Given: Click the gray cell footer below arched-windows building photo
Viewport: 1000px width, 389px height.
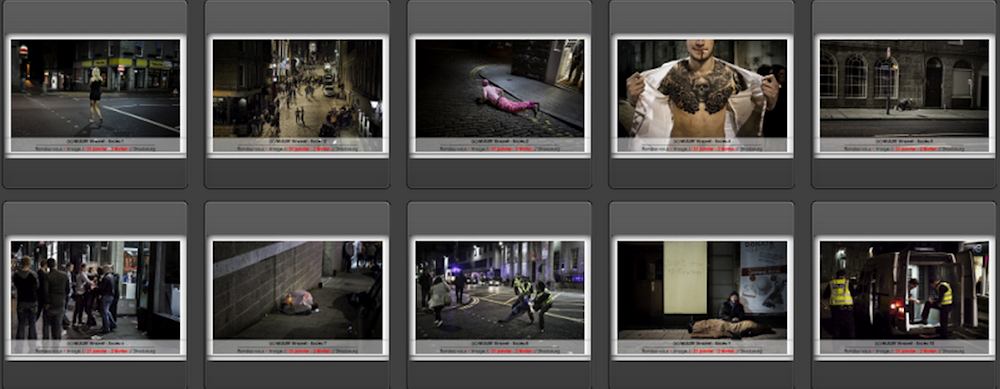Looking at the screenshot, I should (x=904, y=173).
